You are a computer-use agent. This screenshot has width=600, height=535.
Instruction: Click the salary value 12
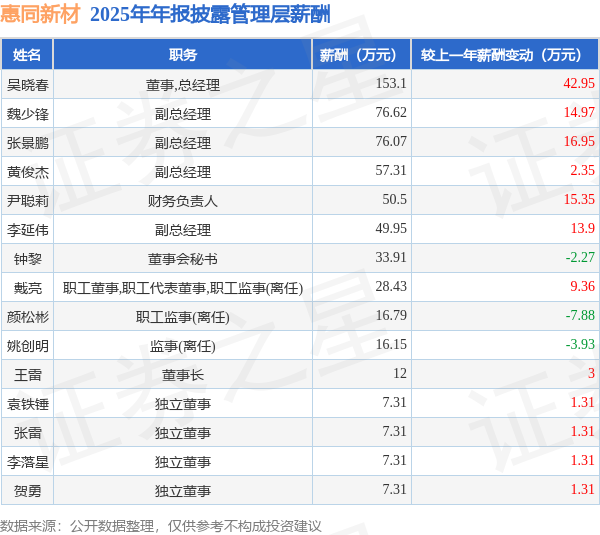(x=400, y=374)
